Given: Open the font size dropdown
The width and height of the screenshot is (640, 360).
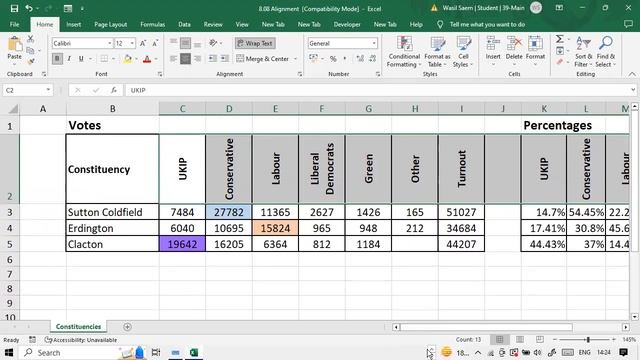Looking at the screenshot, I should point(132,43).
